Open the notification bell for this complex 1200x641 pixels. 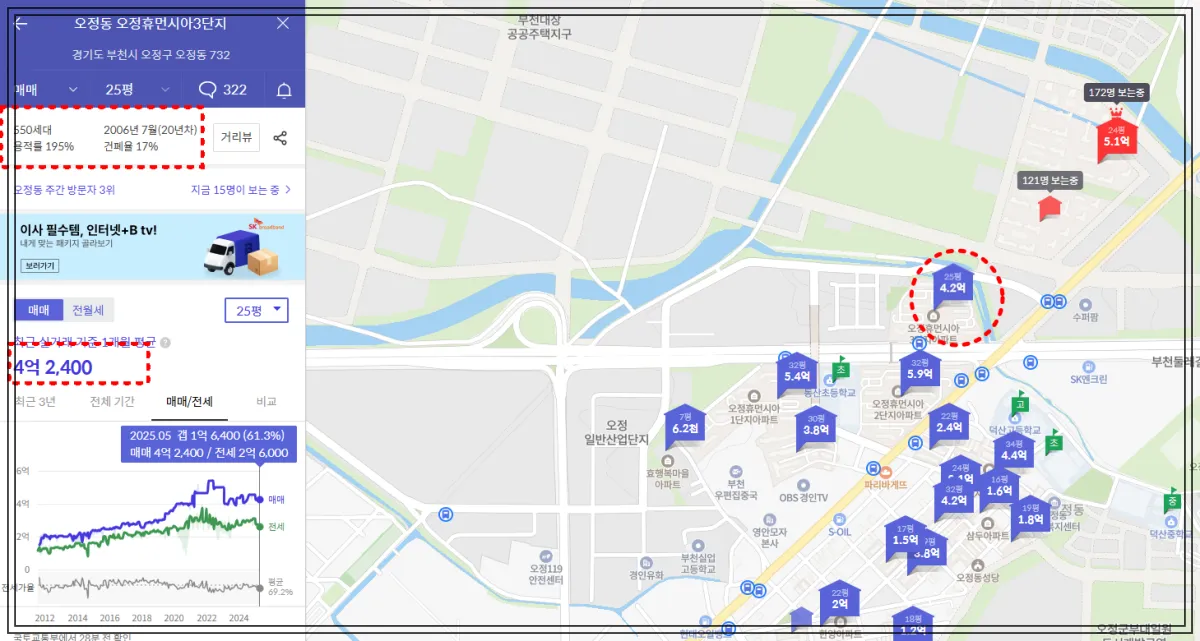tap(283, 89)
